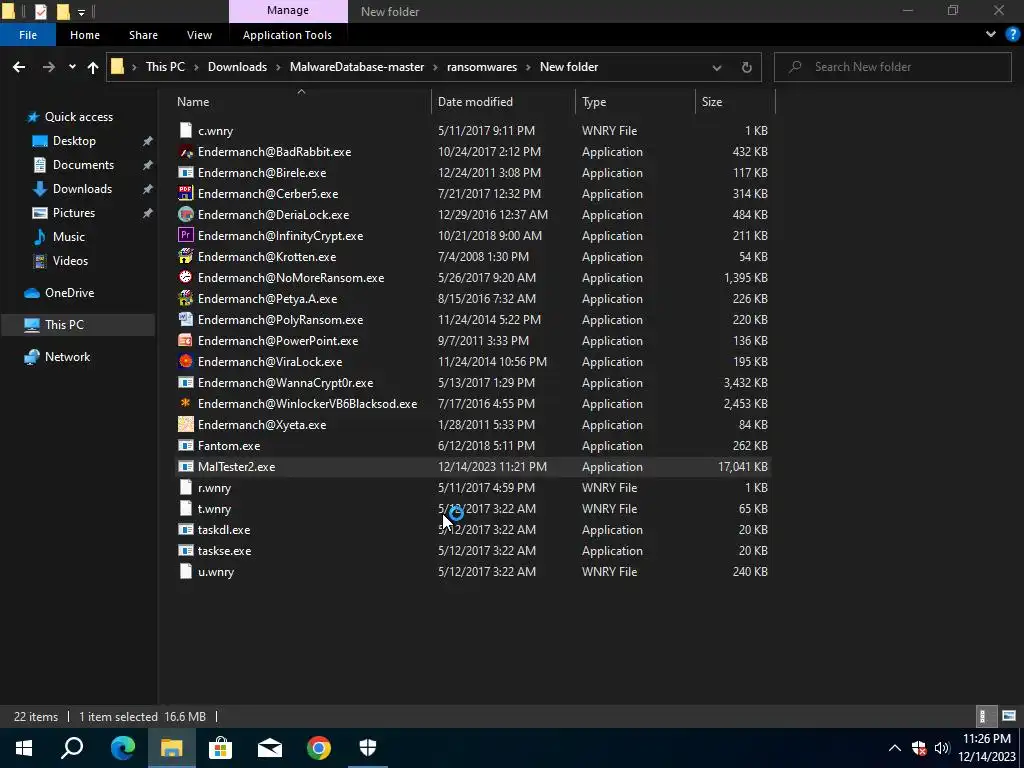This screenshot has width=1024, height=768.
Task: Select Documents in the navigation pane
Action: point(83,165)
